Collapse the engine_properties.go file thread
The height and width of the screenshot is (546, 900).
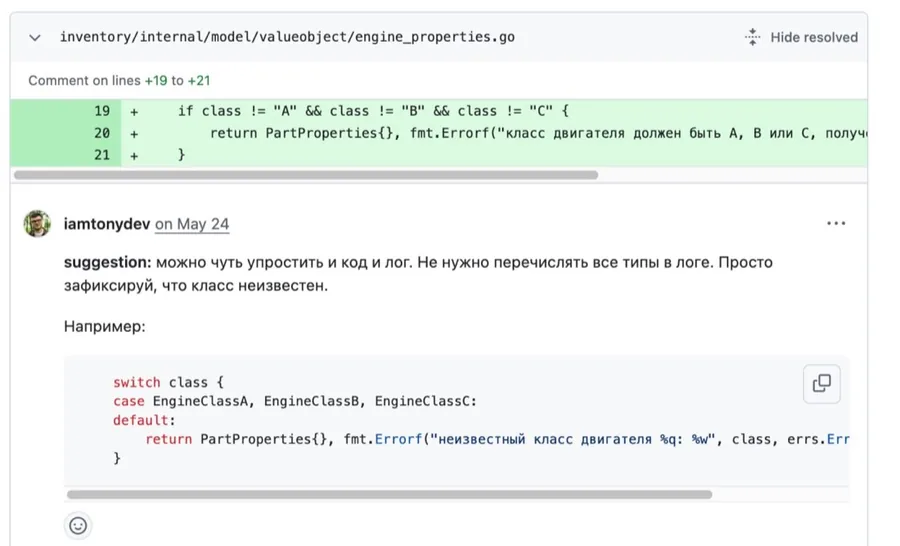35,38
